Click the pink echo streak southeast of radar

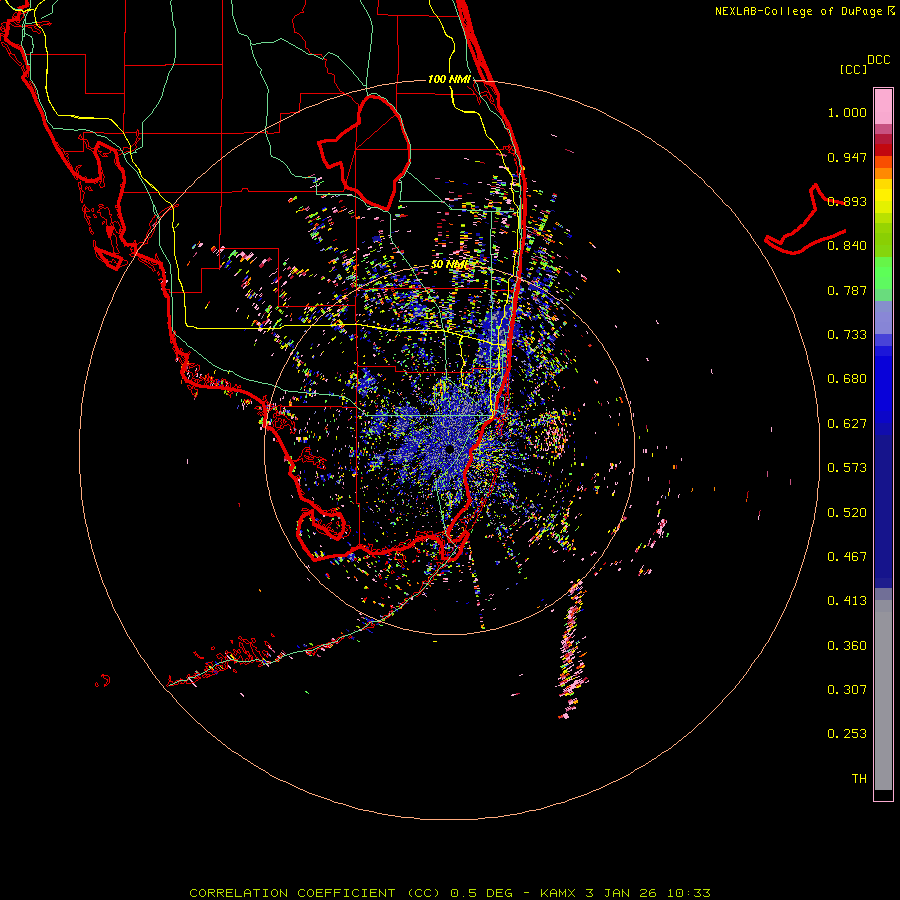click(x=572, y=649)
